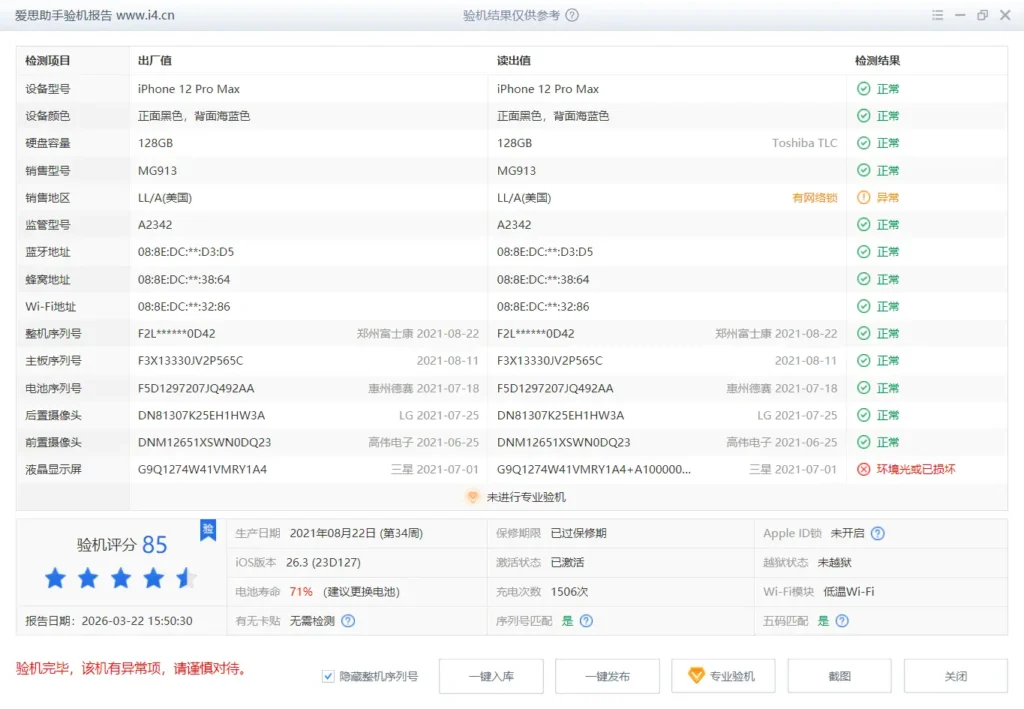This screenshot has width=1024, height=709.
Task: Click the red 验机完毕 warning message
Action: pos(131,669)
